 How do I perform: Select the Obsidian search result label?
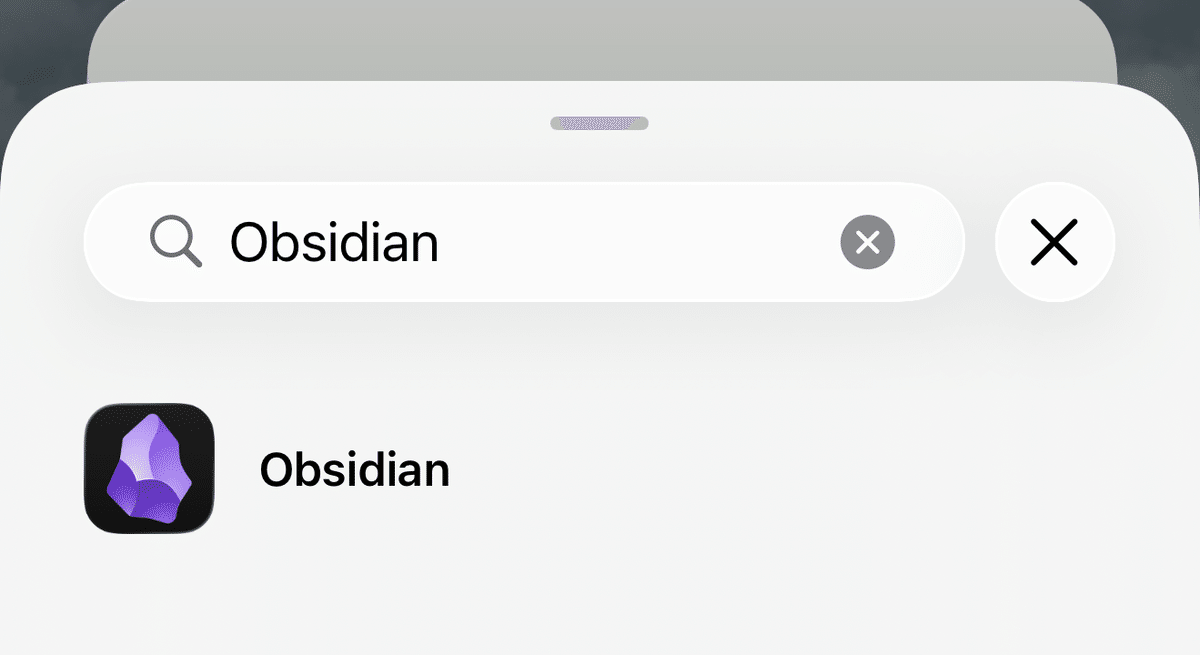354,469
